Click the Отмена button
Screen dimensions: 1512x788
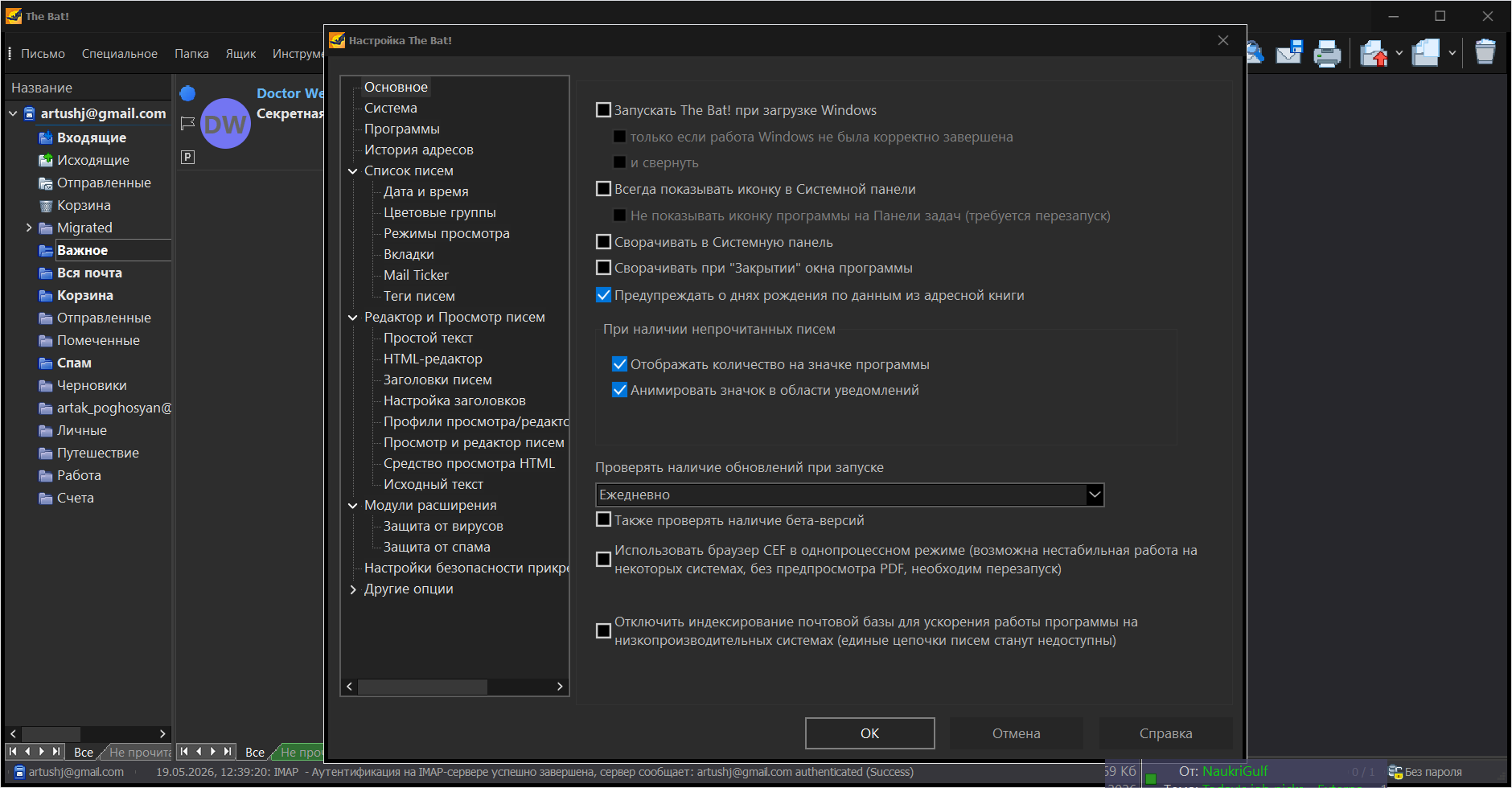point(1016,733)
